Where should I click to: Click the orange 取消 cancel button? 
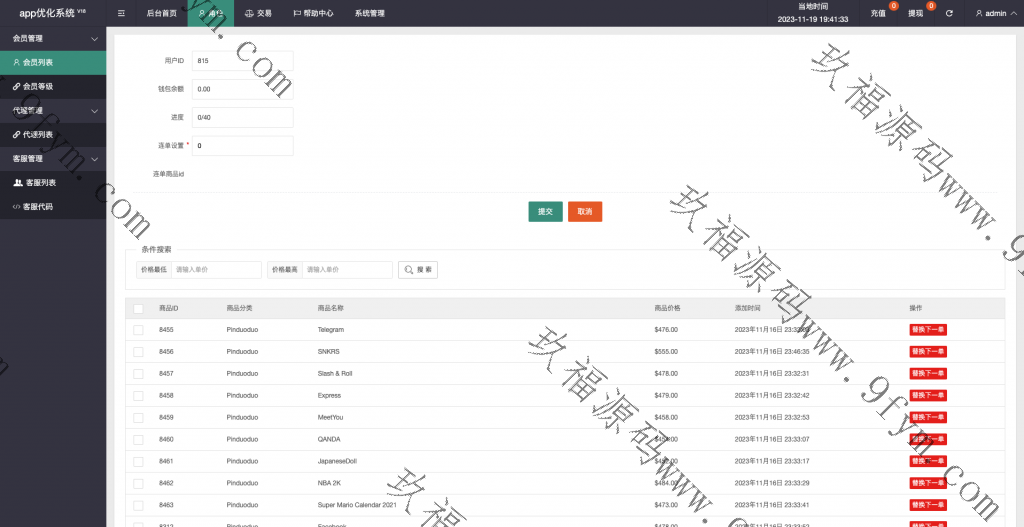click(585, 212)
